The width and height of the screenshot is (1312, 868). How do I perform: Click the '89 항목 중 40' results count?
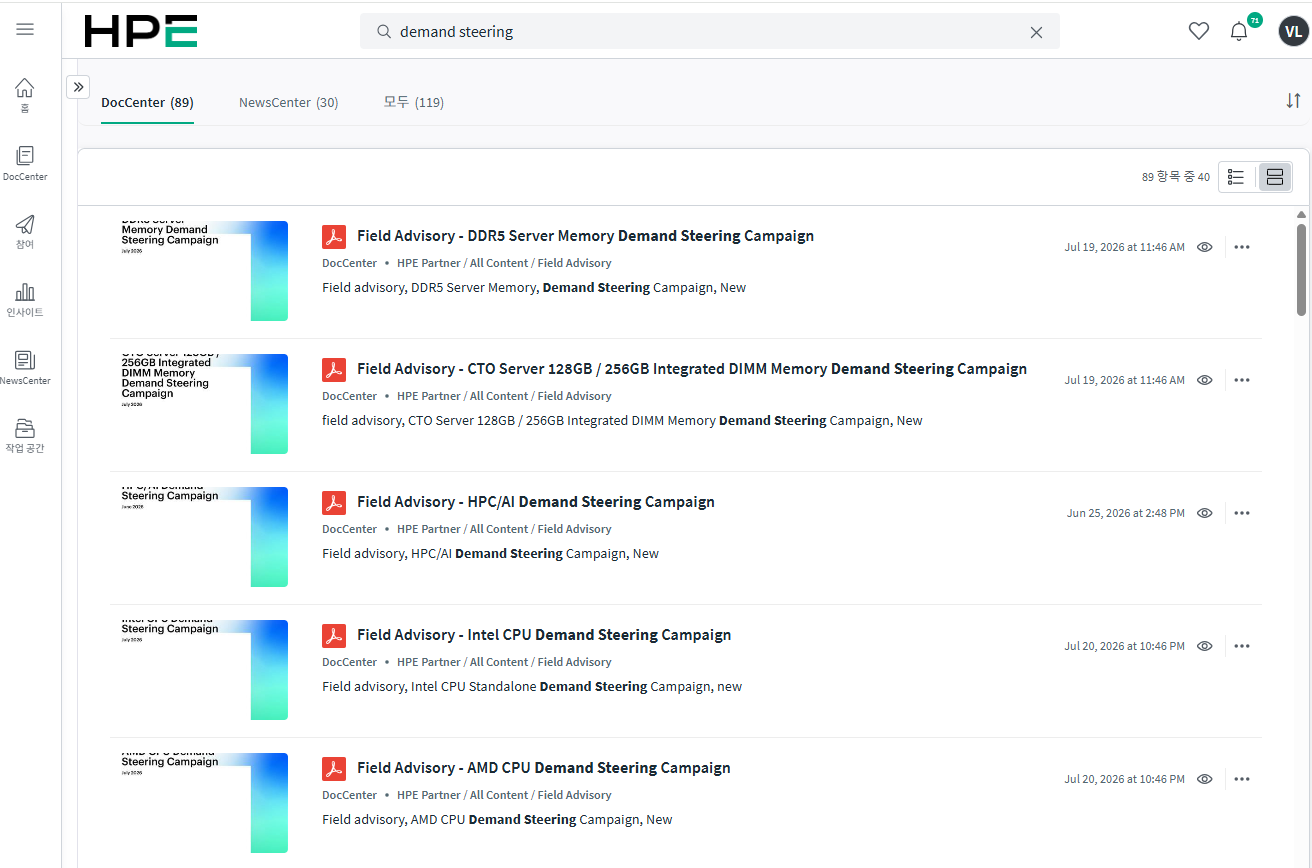coord(1176,177)
